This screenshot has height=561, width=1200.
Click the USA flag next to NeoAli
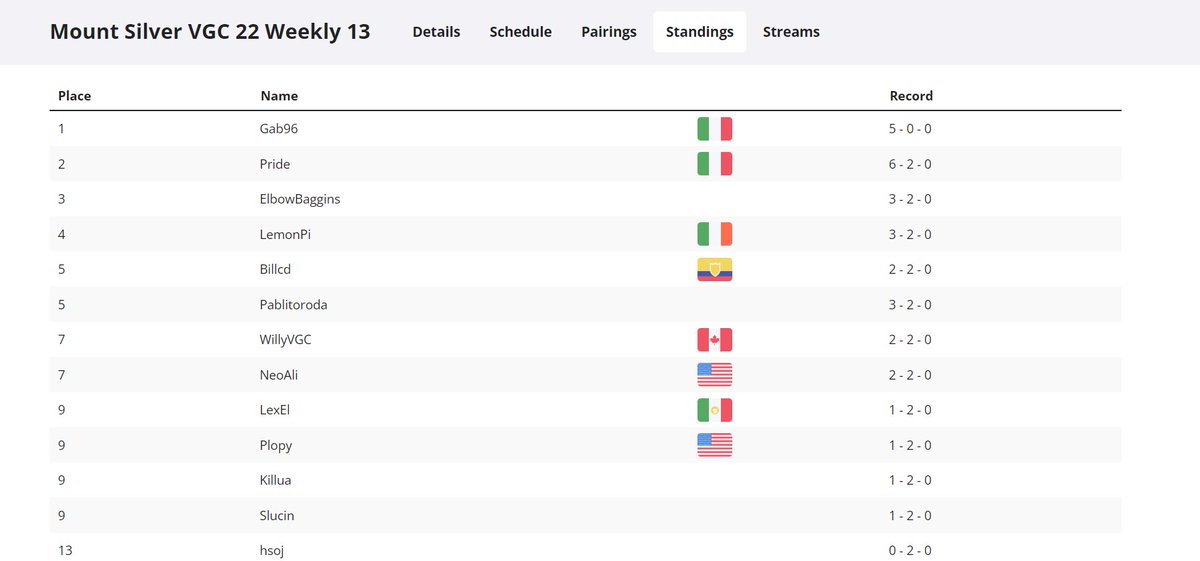click(714, 375)
